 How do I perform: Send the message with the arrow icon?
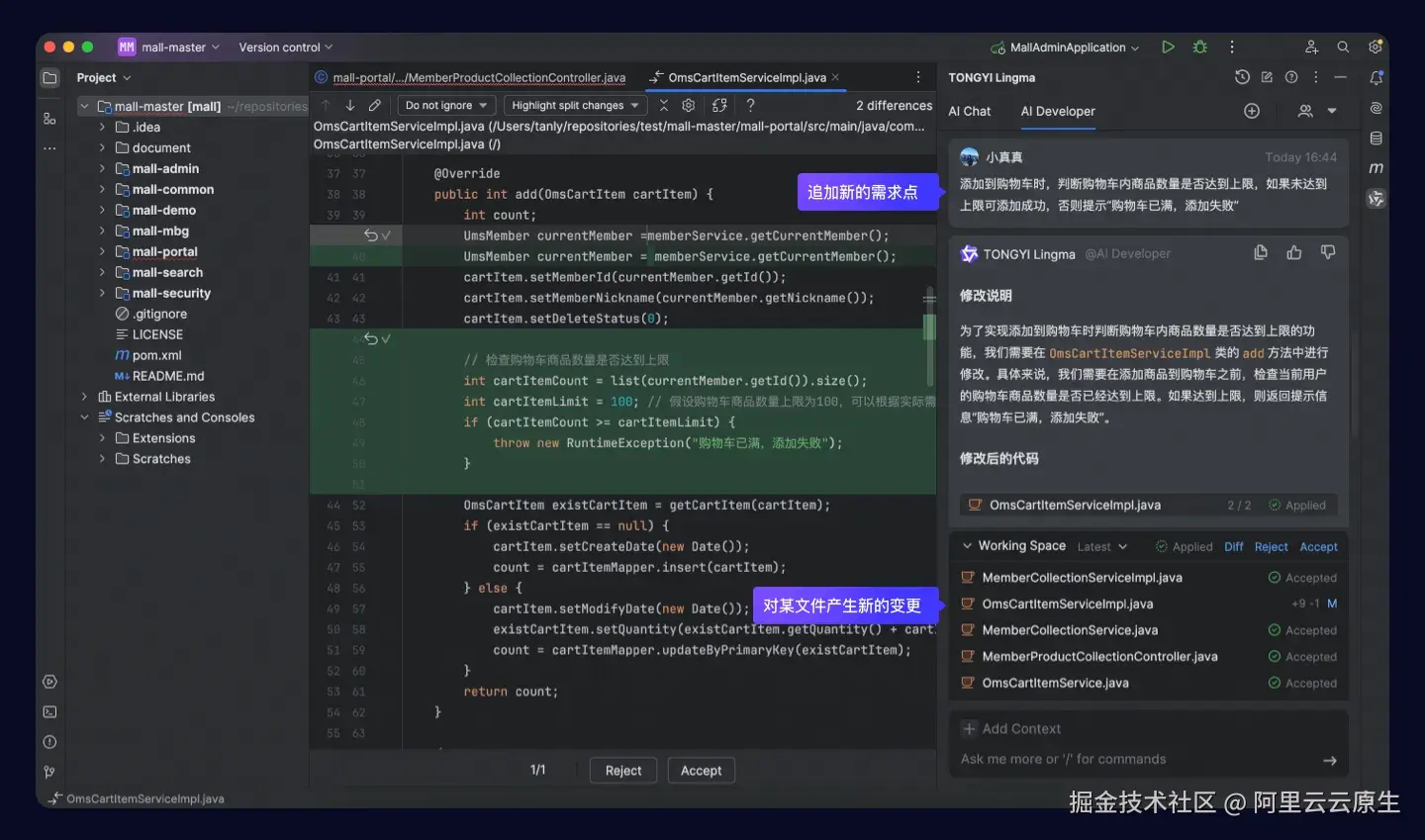coord(1330,760)
